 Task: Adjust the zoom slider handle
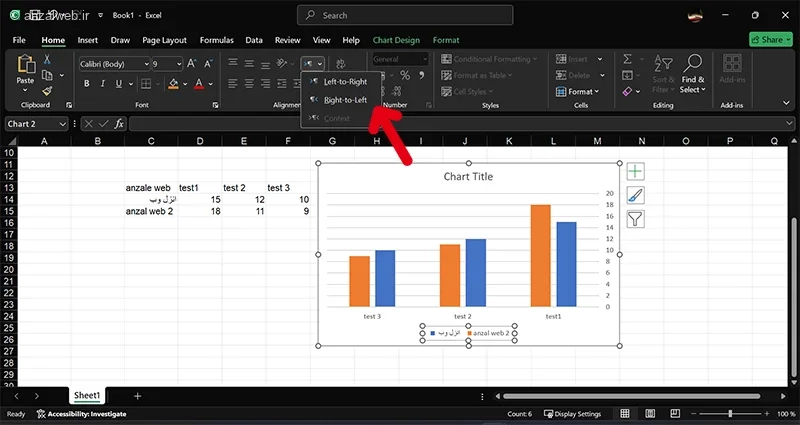click(x=731, y=413)
